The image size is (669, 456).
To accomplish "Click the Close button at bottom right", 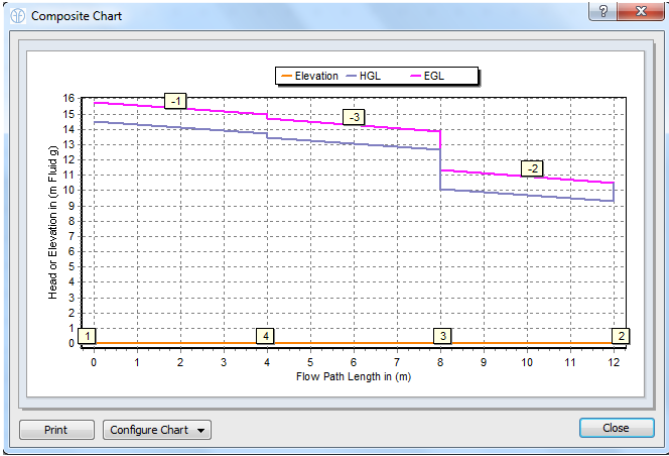I will pyautogui.click(x=615, y=428).
